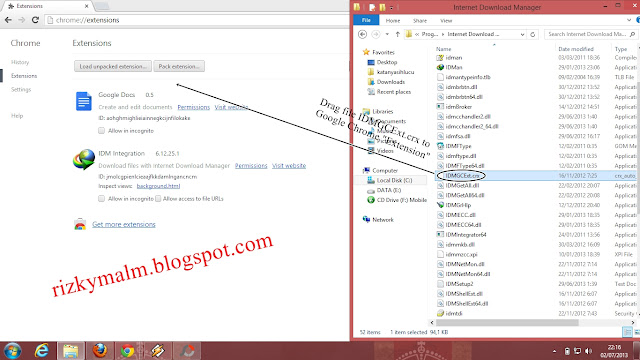Click the Chrome Web Store icon
640x360 pixels.
pos(80,224)
